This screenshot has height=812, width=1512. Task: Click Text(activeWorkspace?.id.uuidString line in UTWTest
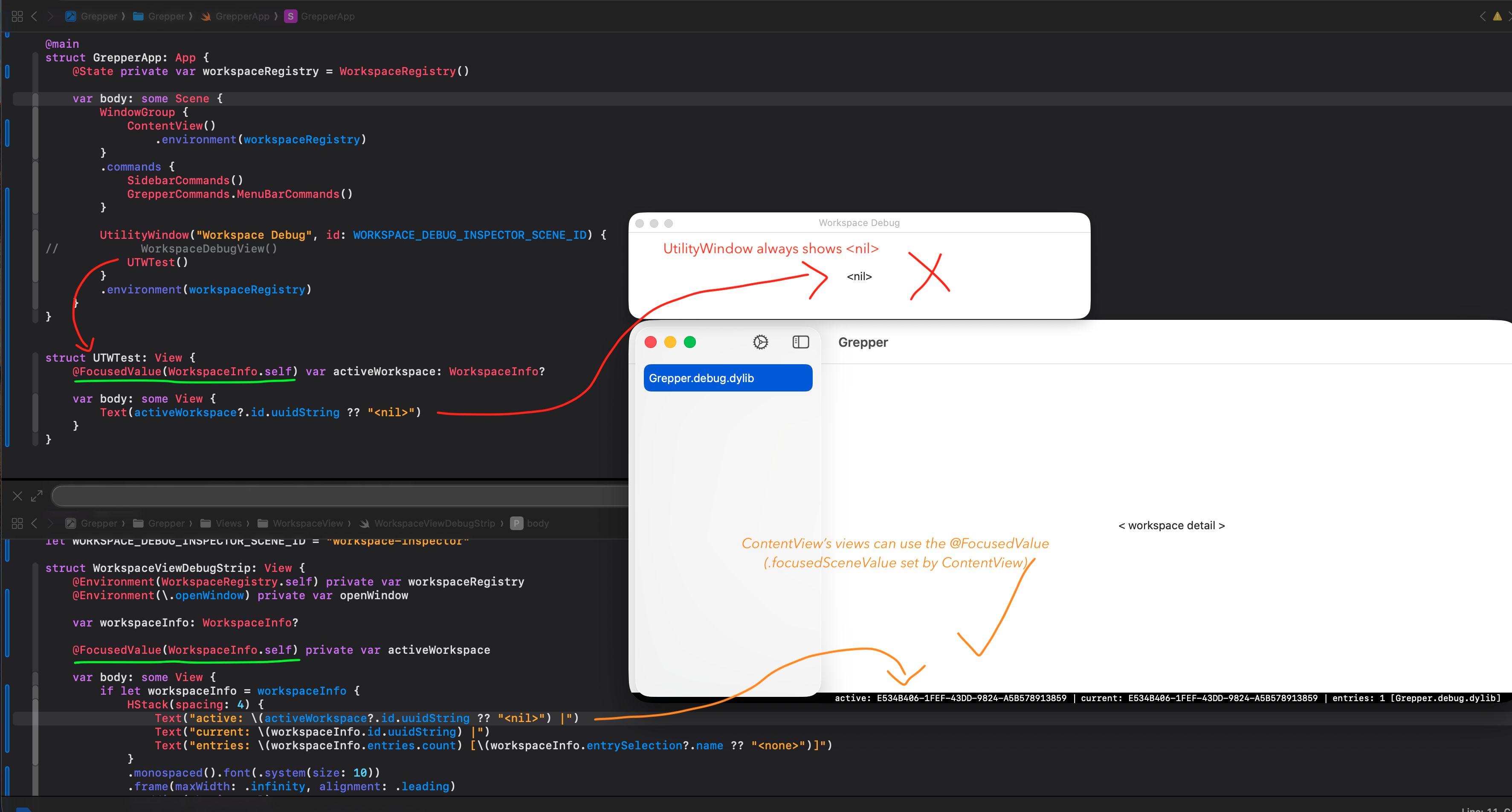[x=261, y=412]
